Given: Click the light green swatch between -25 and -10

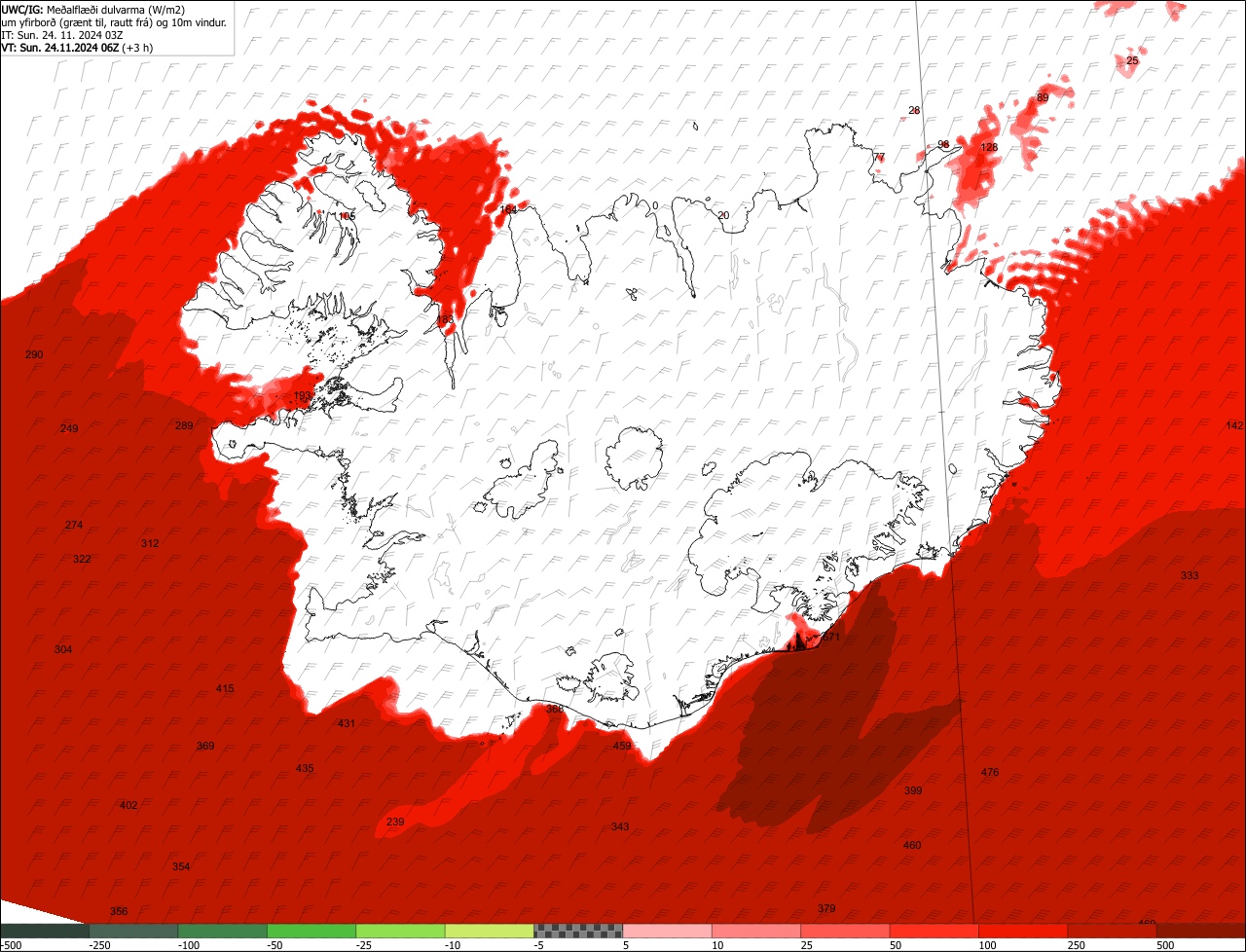Looking at the screenshot, I should tap(400, 930).
